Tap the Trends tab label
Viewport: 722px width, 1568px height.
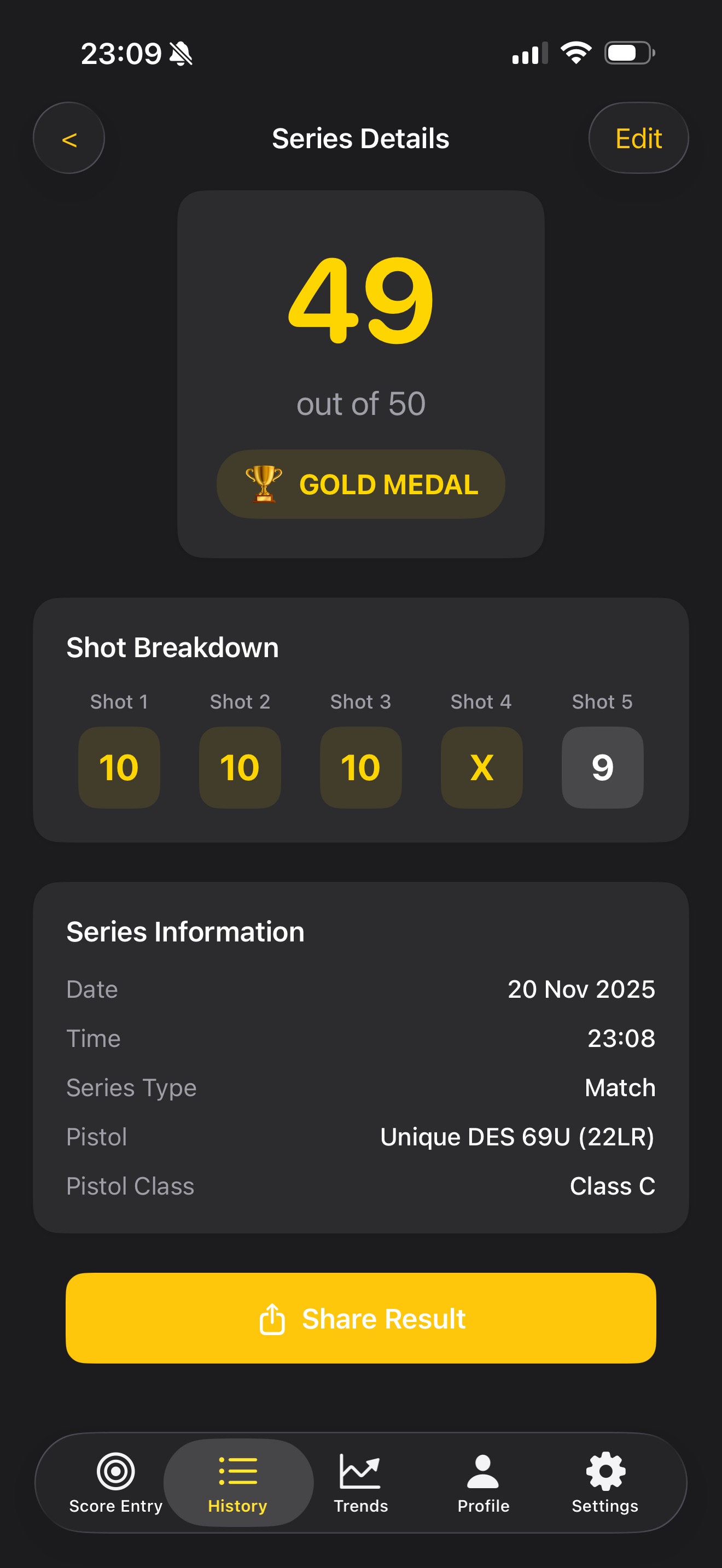(x=361, y=1505)
